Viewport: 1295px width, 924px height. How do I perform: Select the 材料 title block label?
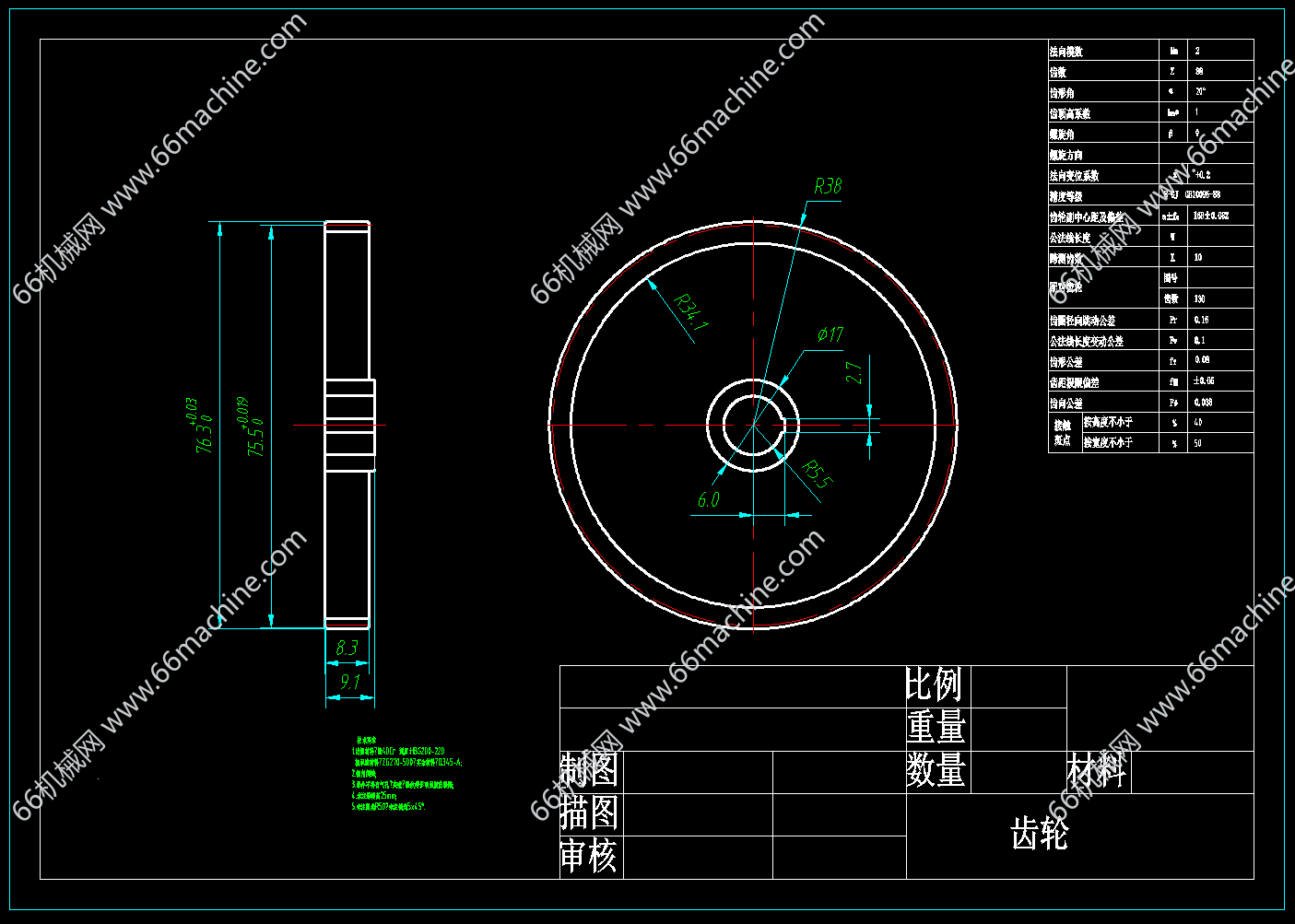1097,770
